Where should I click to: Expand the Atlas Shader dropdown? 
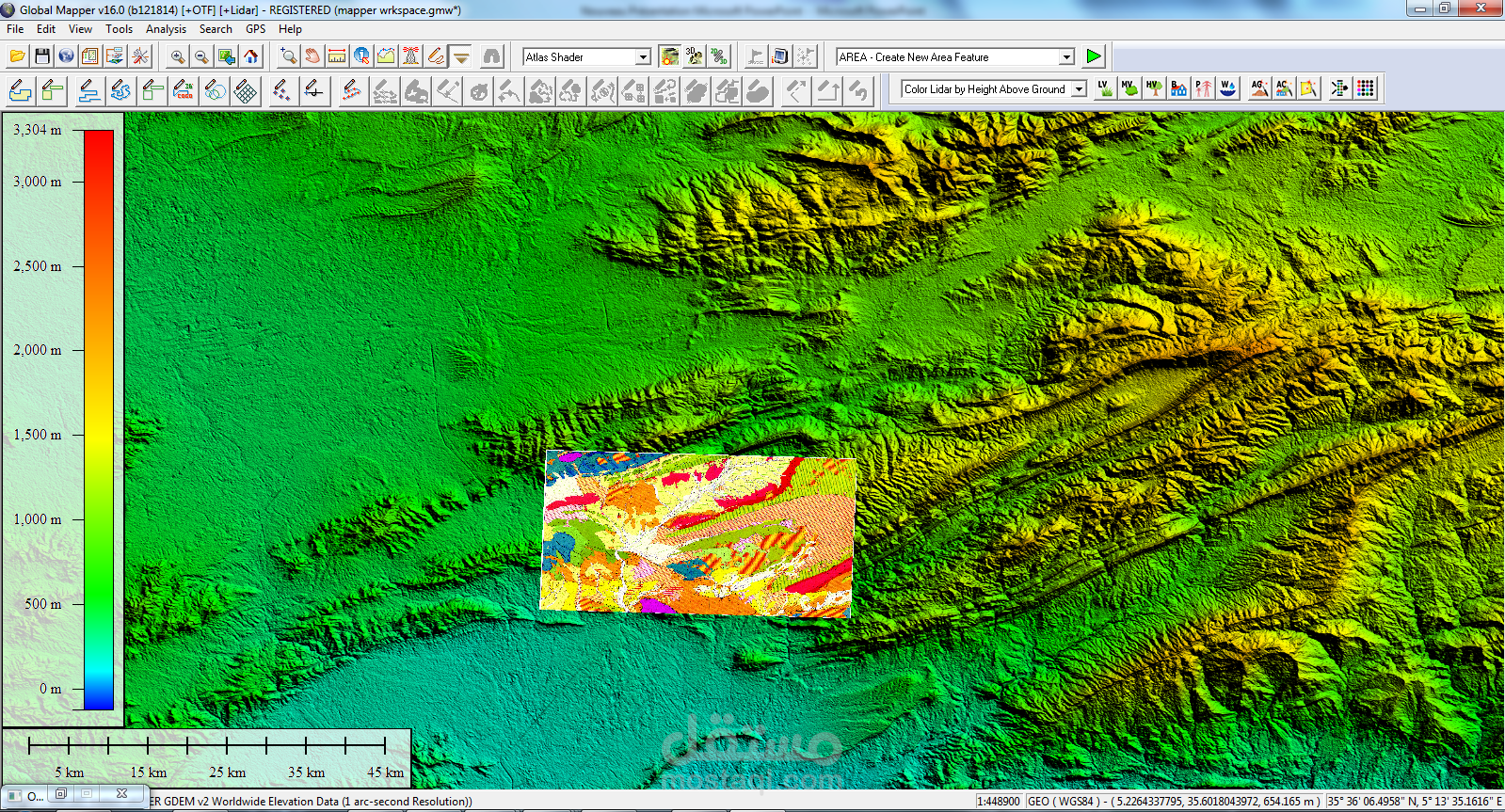[643, 57]
